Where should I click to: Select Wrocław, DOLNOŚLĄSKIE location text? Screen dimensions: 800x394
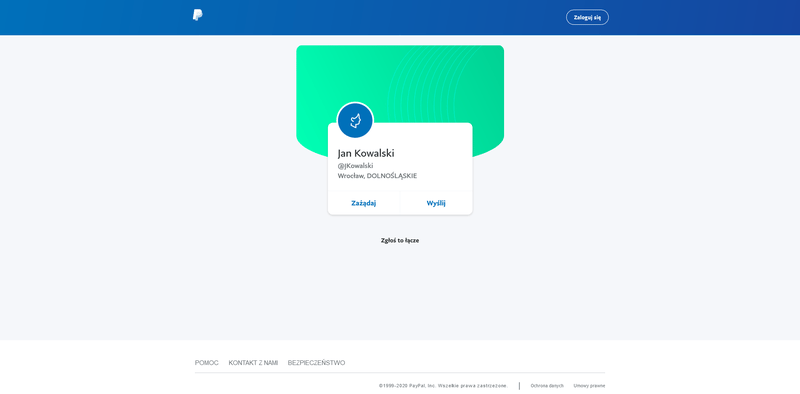(377, 176)
